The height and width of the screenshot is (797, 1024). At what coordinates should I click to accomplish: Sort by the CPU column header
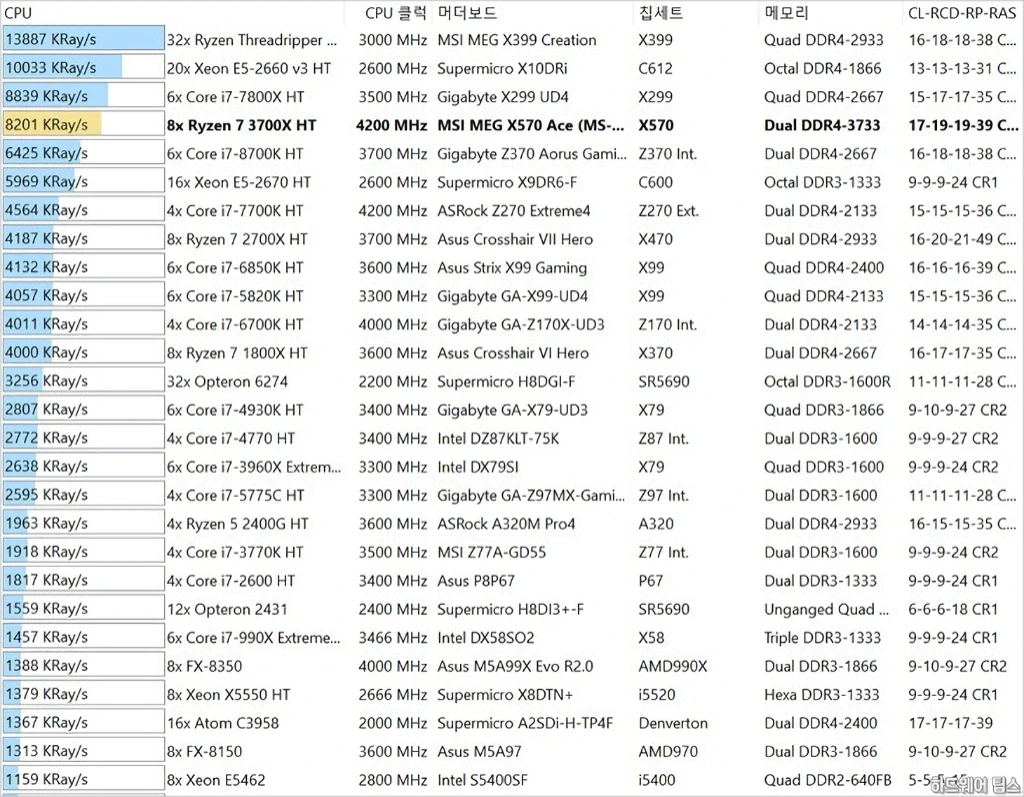click(x=18, y=12)
